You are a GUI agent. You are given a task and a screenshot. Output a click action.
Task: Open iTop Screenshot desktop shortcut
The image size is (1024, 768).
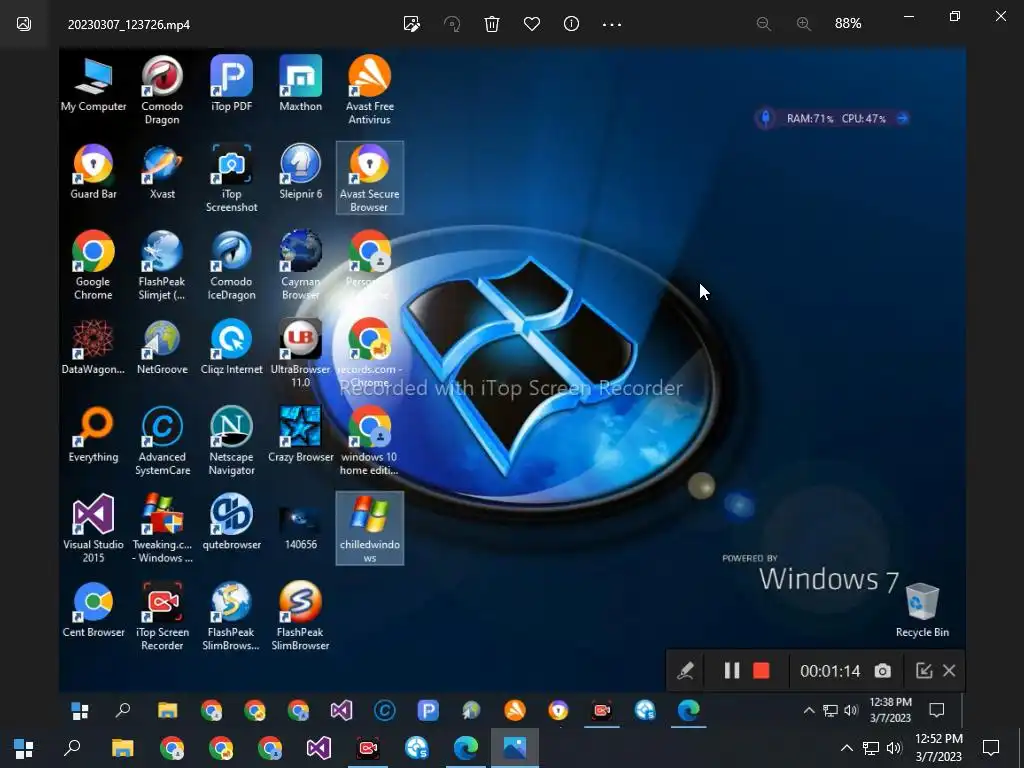tap(231, 178)
